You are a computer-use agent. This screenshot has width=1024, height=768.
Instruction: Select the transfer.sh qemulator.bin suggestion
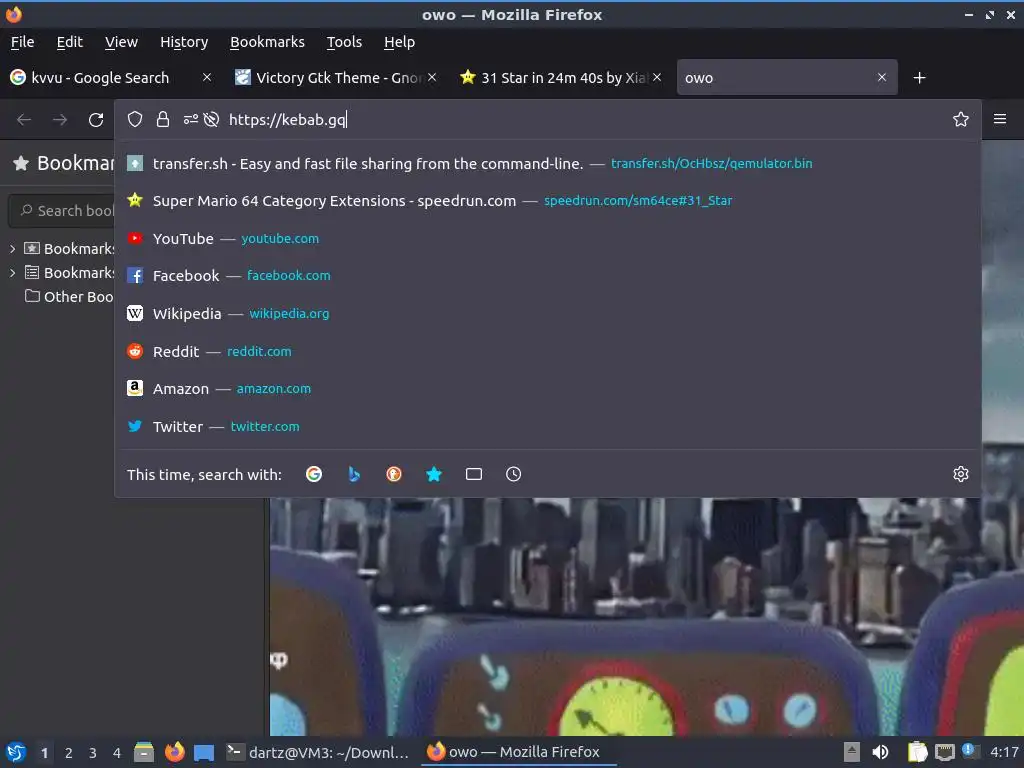click(x=548, y=163)
